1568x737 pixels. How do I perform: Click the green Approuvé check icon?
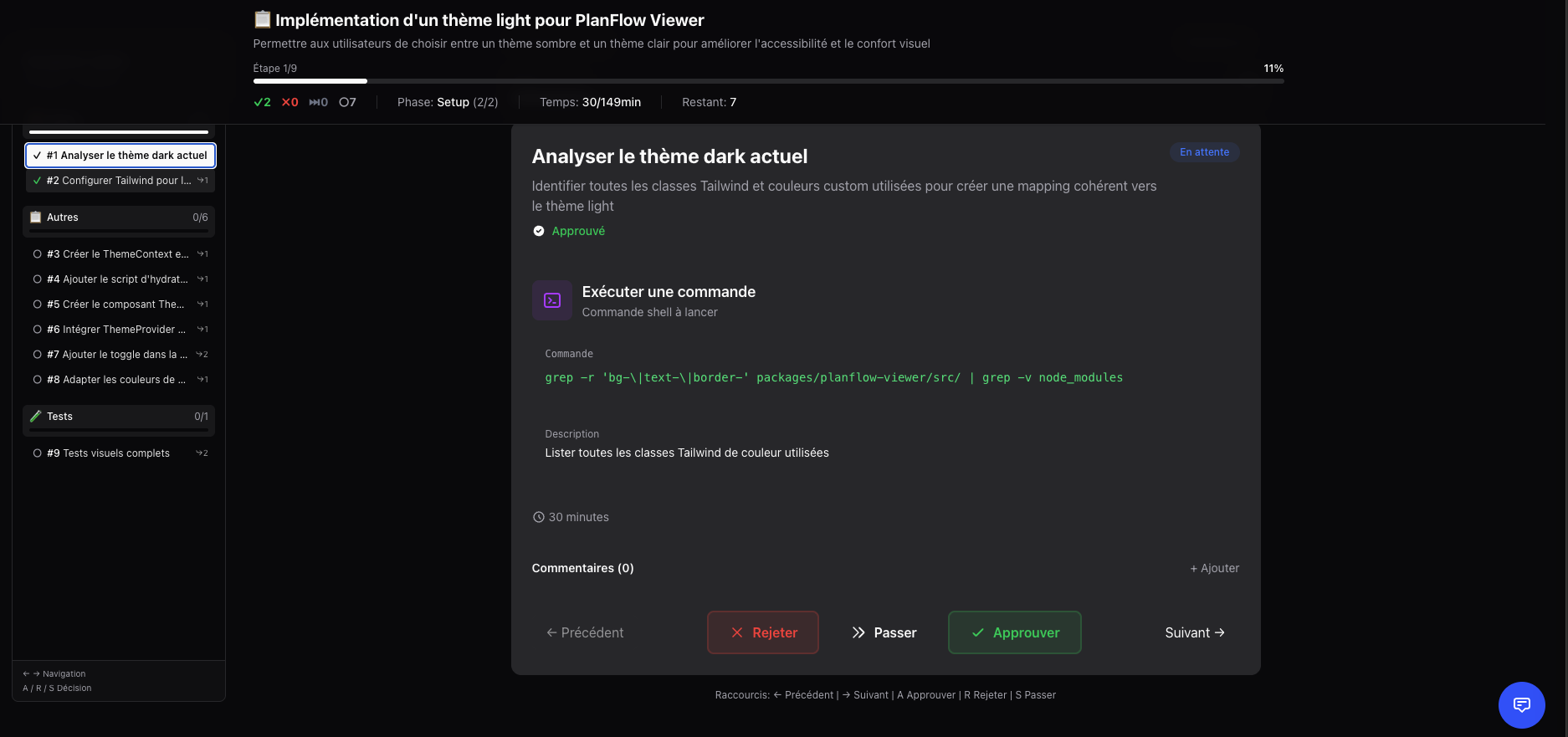539,231
